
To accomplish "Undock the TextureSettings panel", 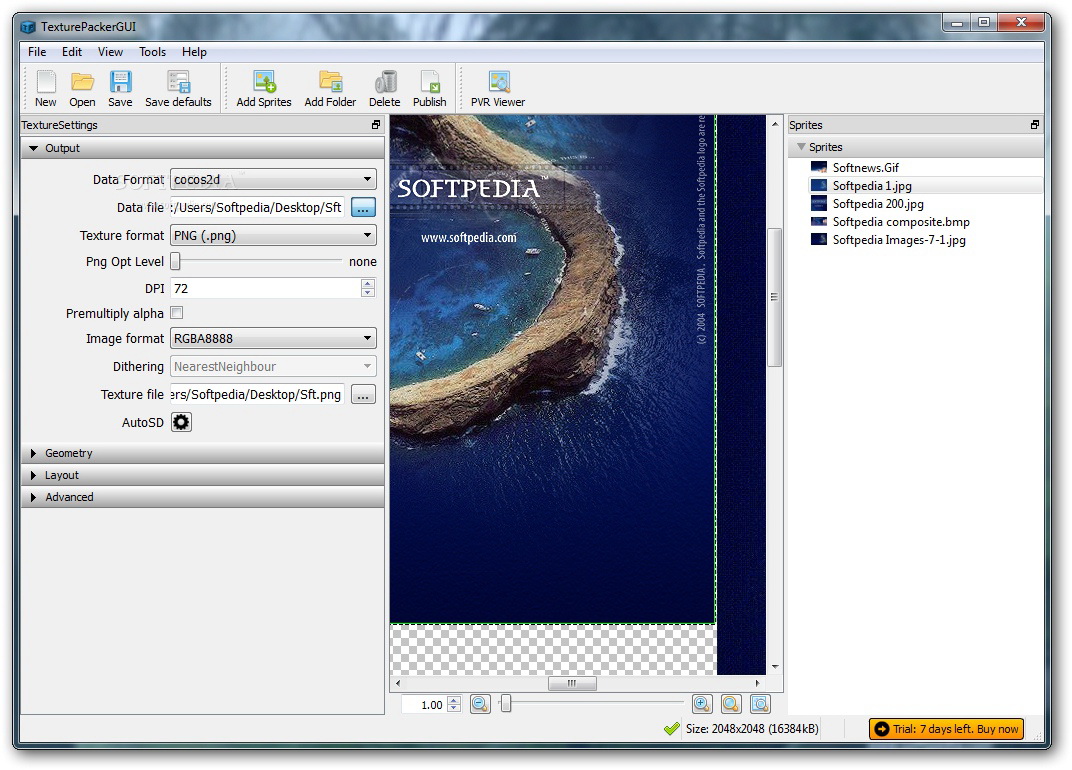I will 376,124.
